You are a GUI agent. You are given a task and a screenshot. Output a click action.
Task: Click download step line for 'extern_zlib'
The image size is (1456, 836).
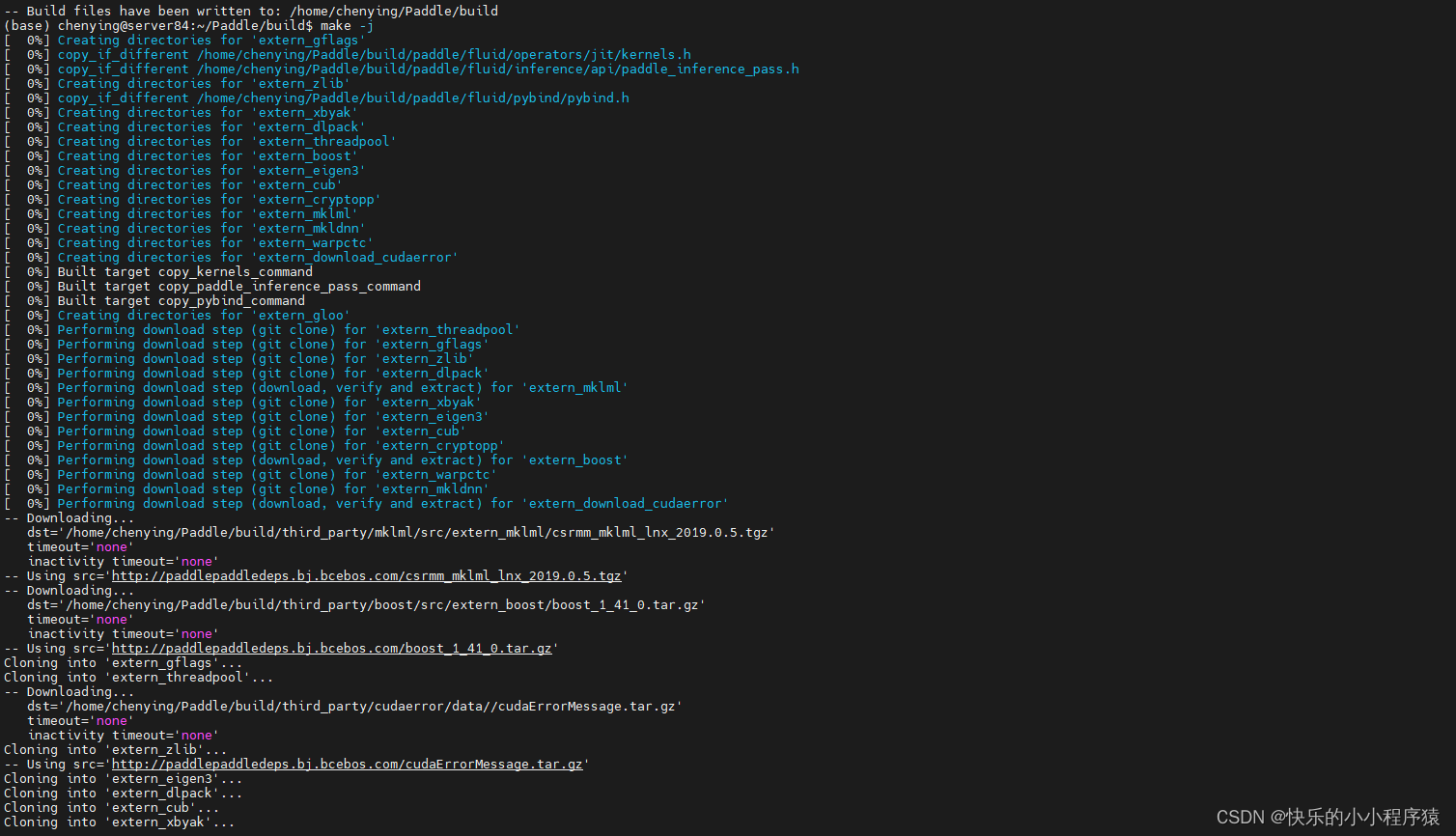[x=239, y=358]
